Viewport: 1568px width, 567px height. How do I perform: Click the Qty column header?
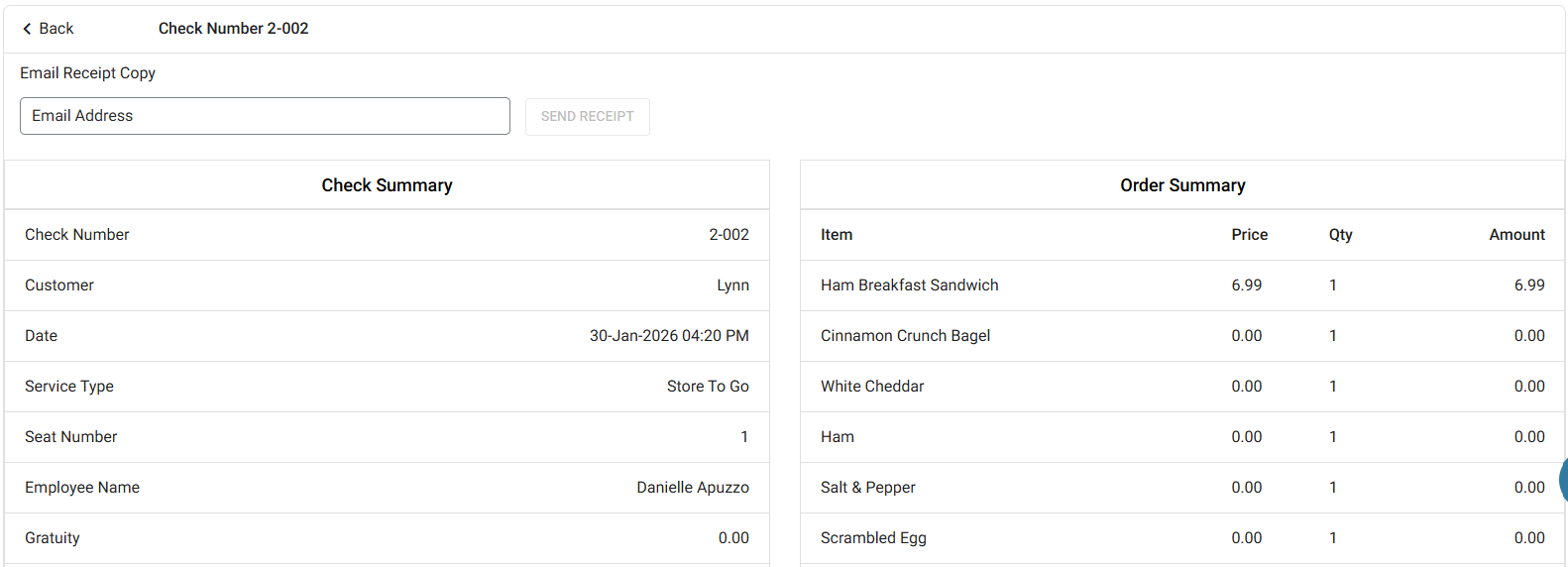(x=1340, y=235)
